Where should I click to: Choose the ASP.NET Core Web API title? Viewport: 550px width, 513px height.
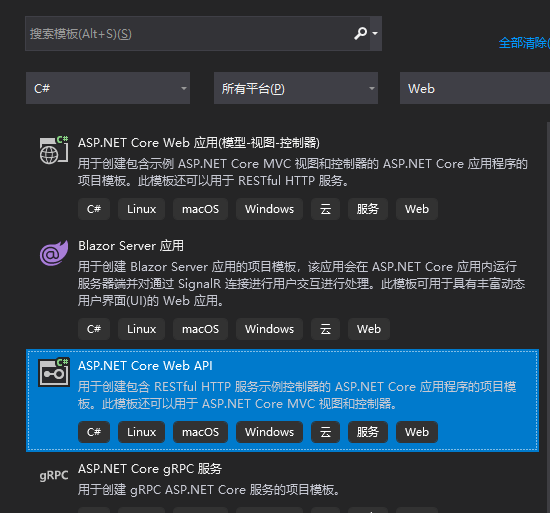(x=145, y=366)
